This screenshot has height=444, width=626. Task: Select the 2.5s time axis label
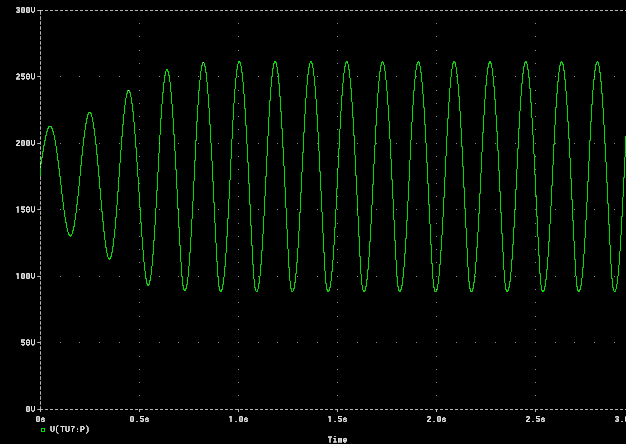pos(535,419)
